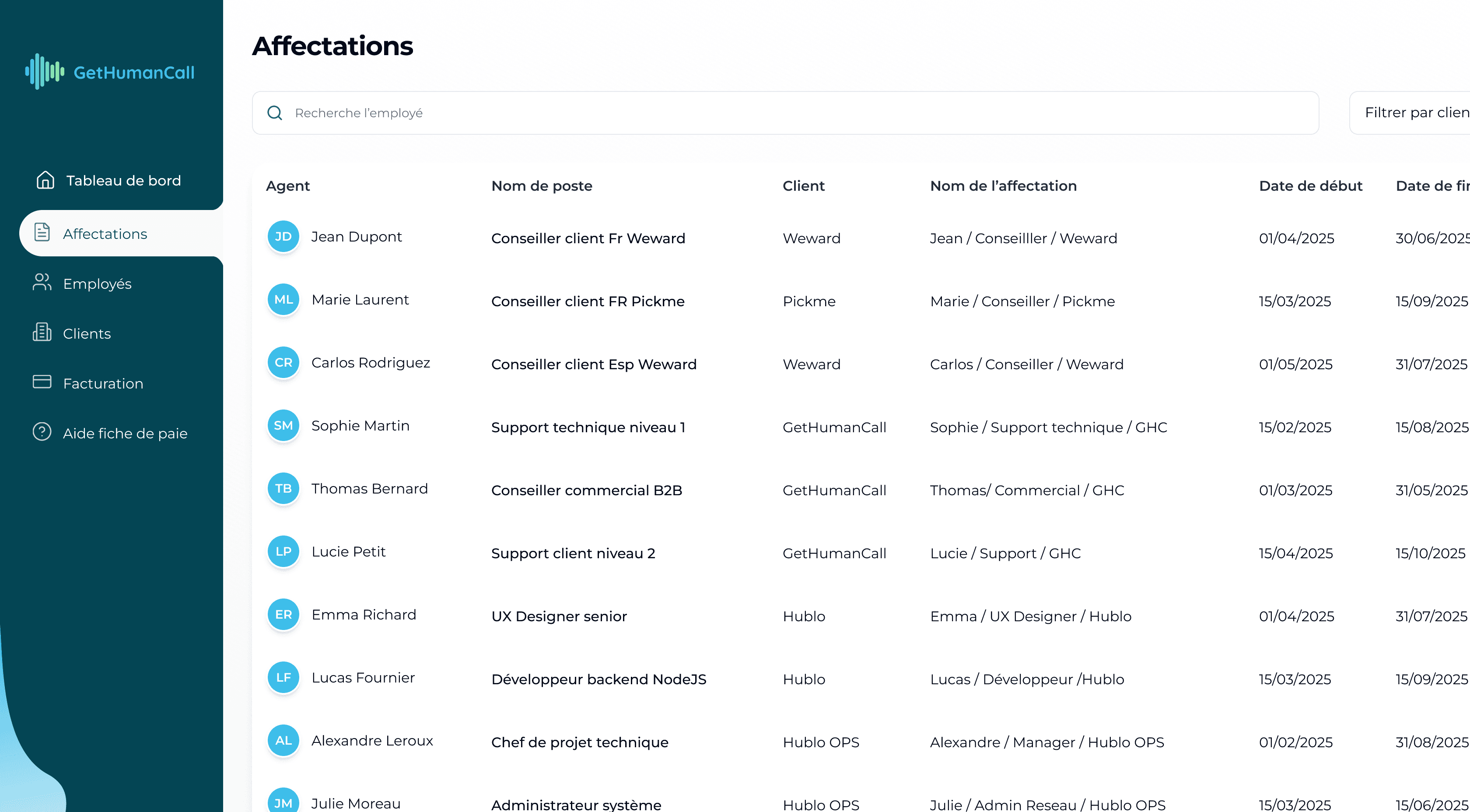The width and height of the screenshot is (1470, 812).
Task: Sort by the Nom de poste column header
Action: pyautogui.click(x=542, y=186)
